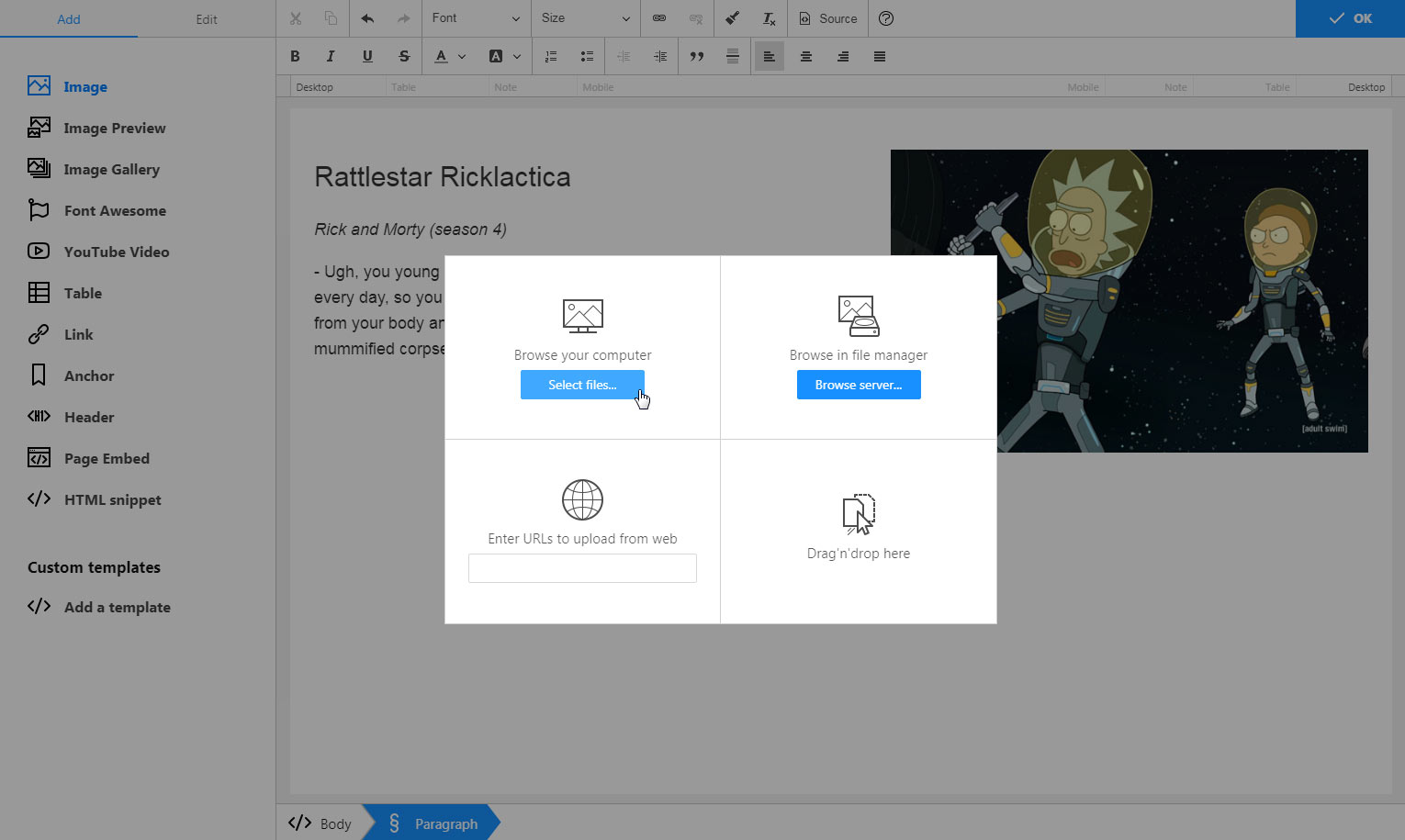Toggle Italic formatting
This screenshot has height=840, width=1405.
(x=331, y=56)
